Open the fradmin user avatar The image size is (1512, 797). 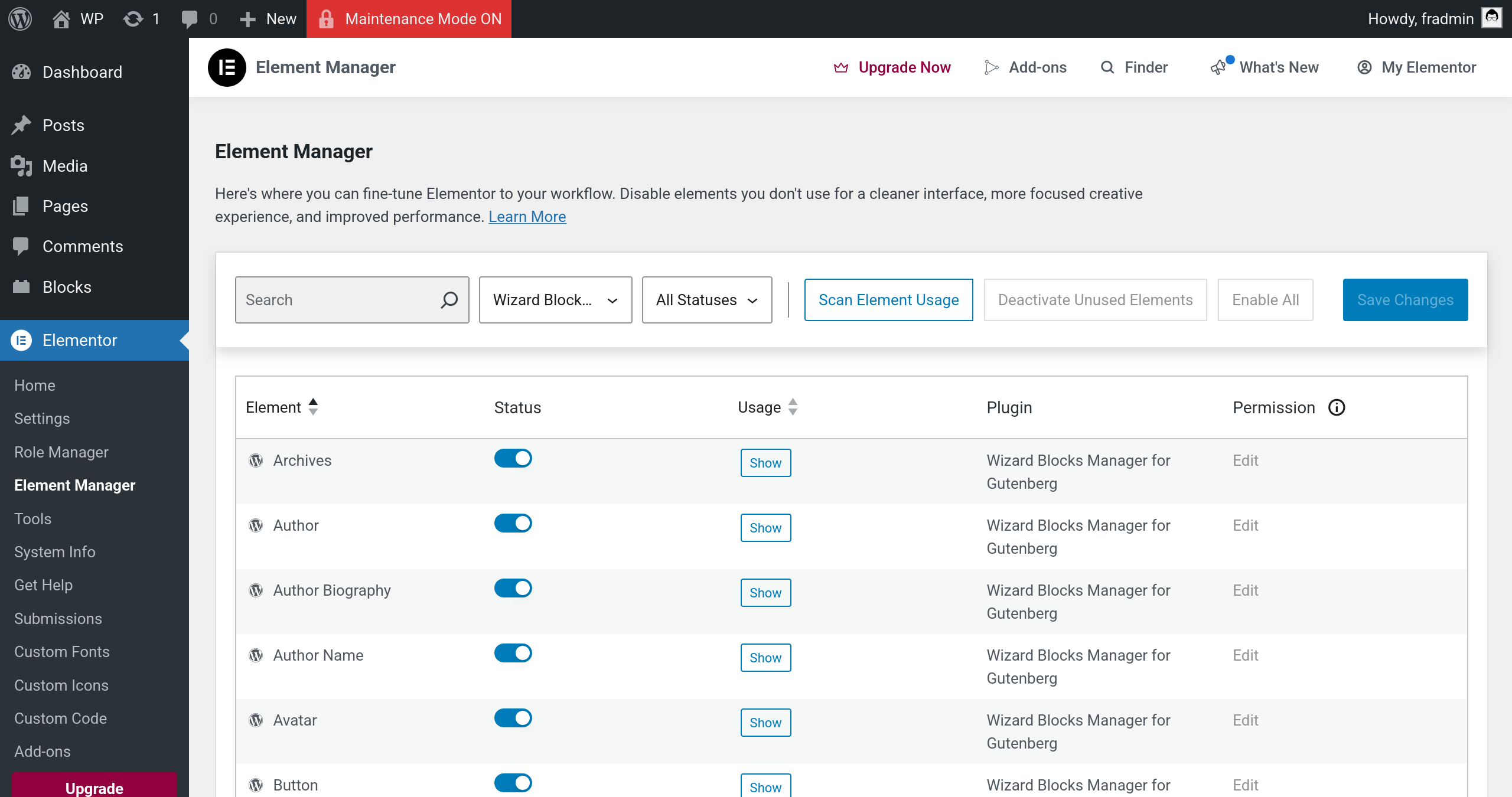(1492, 18)
